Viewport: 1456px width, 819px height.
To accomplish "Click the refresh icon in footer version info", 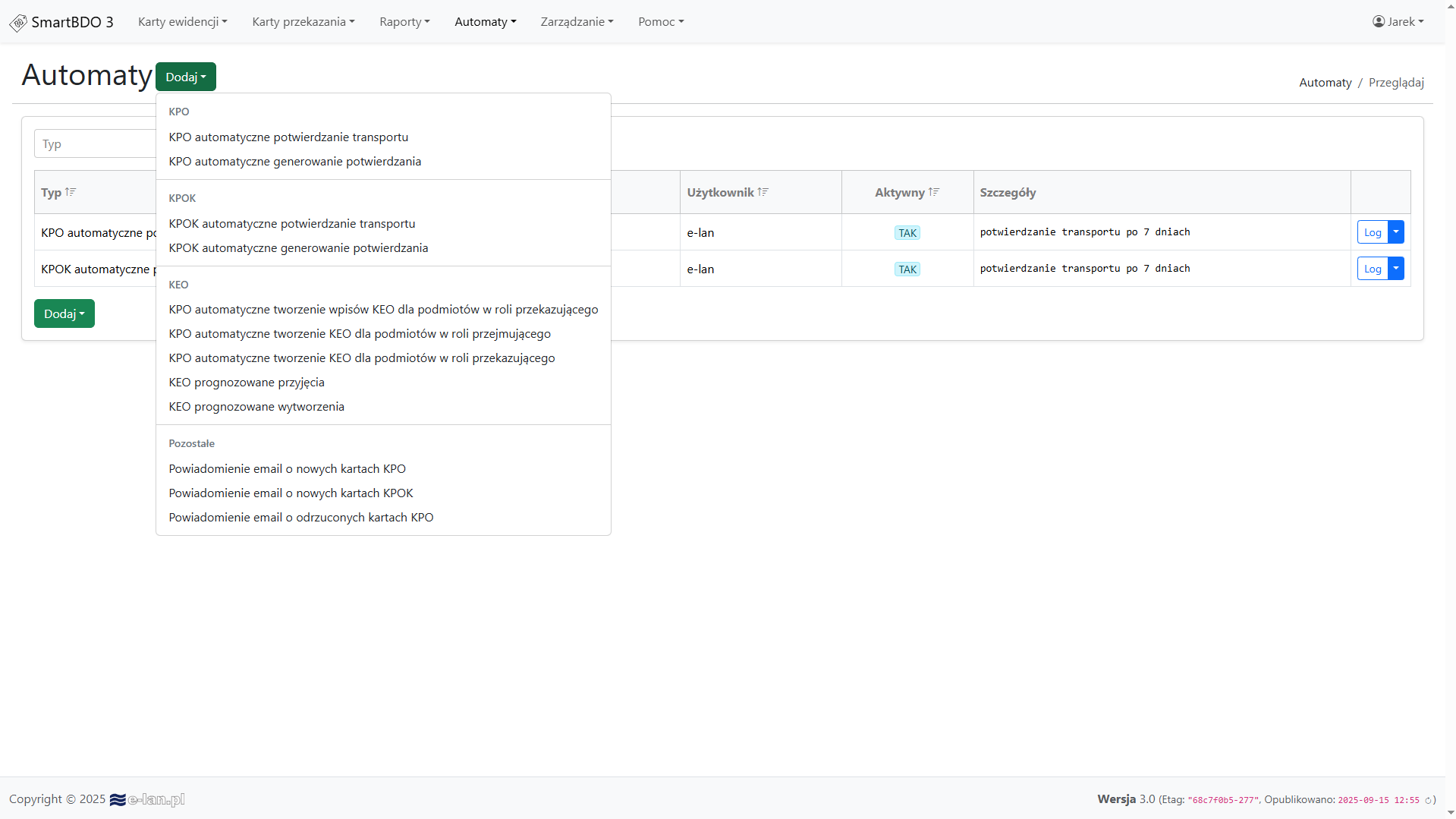I will [x=1427, y=800].
